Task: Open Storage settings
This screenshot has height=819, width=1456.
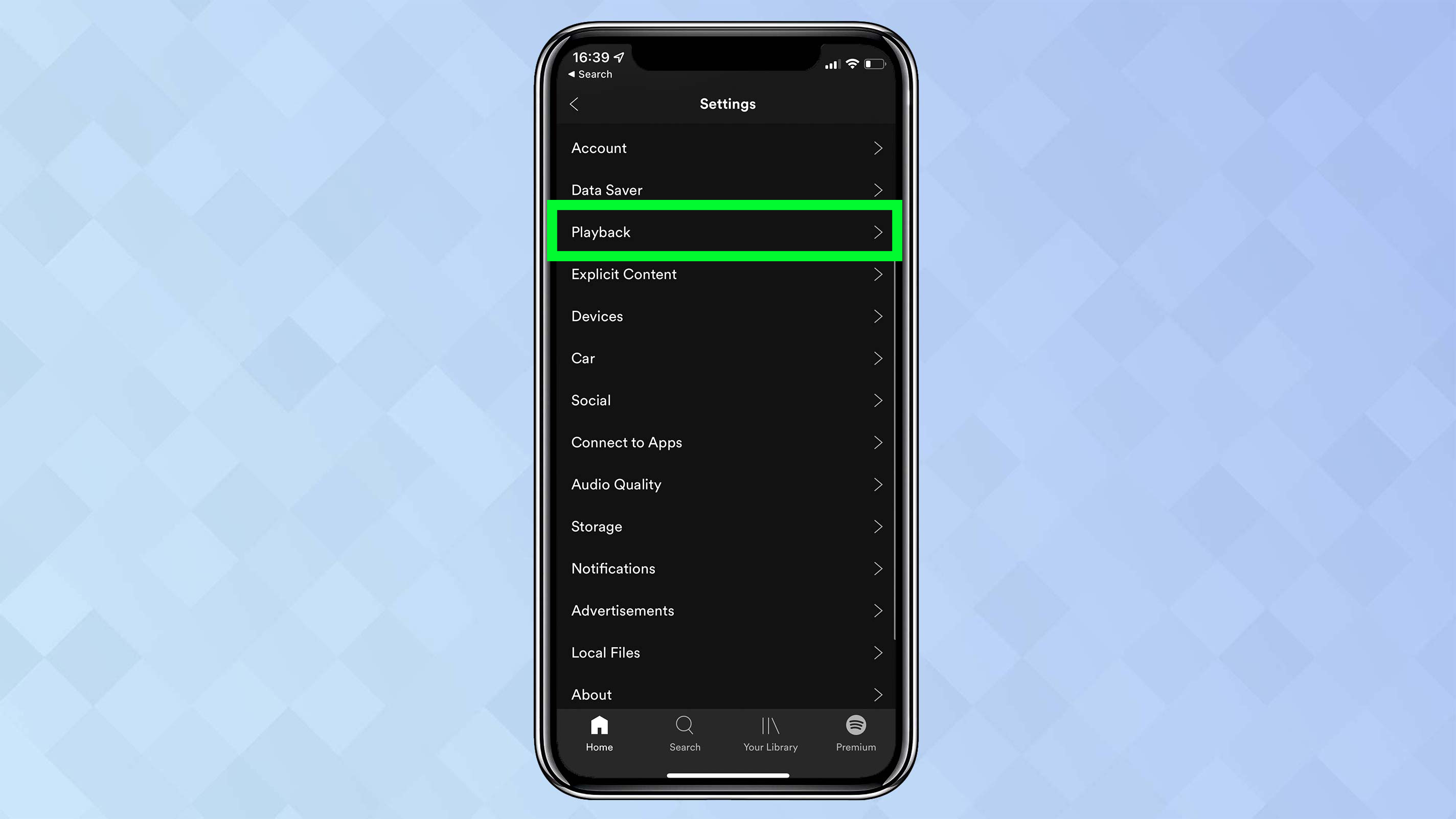Action: 727,526
